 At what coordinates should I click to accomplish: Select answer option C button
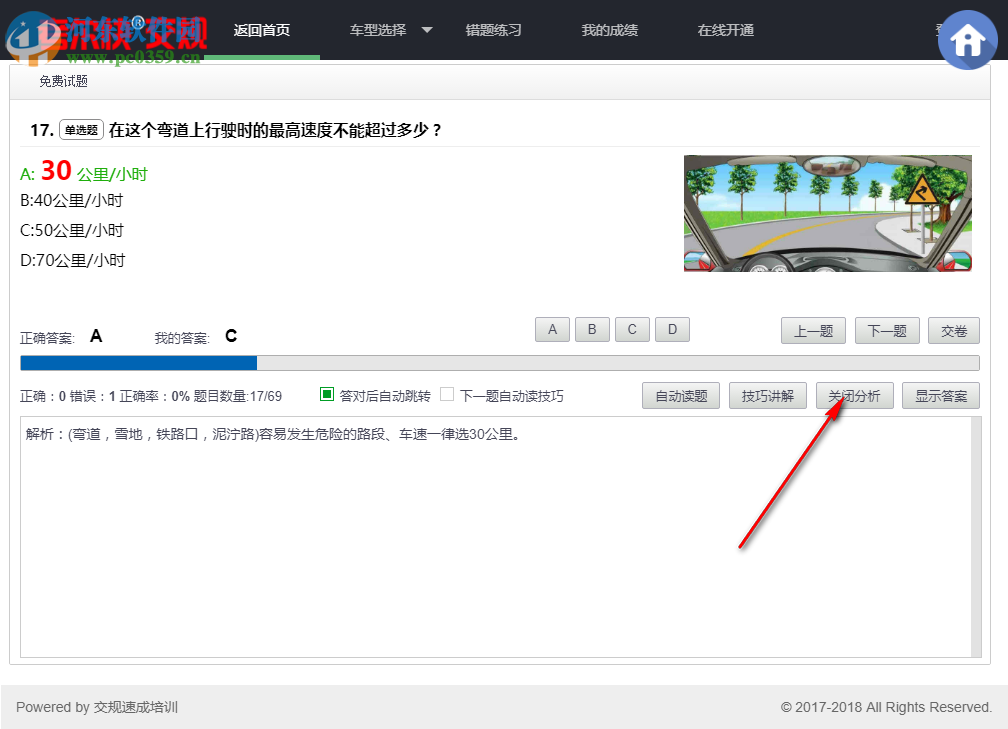632,329
